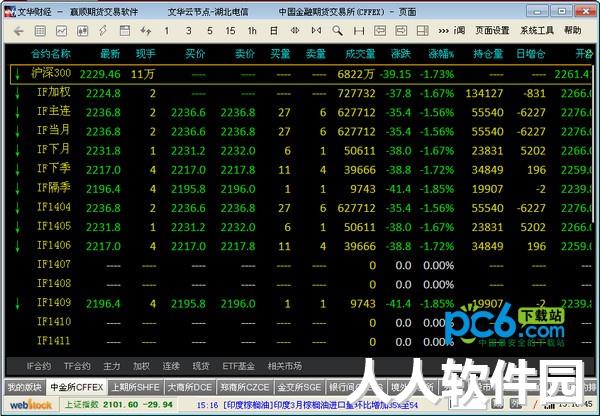Open the candlestick K-line chart icon

coord(82,31)
